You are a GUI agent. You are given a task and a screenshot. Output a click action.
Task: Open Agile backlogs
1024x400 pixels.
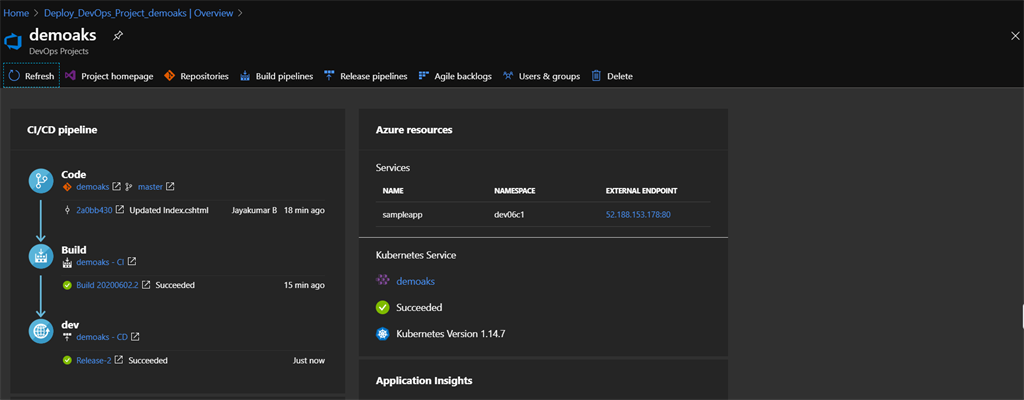(x=455, y=76)
